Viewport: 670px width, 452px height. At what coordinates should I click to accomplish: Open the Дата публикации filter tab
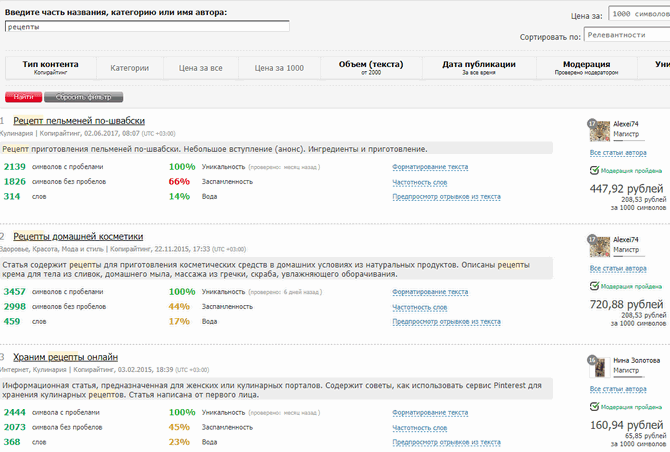click(x=479, y=68)
